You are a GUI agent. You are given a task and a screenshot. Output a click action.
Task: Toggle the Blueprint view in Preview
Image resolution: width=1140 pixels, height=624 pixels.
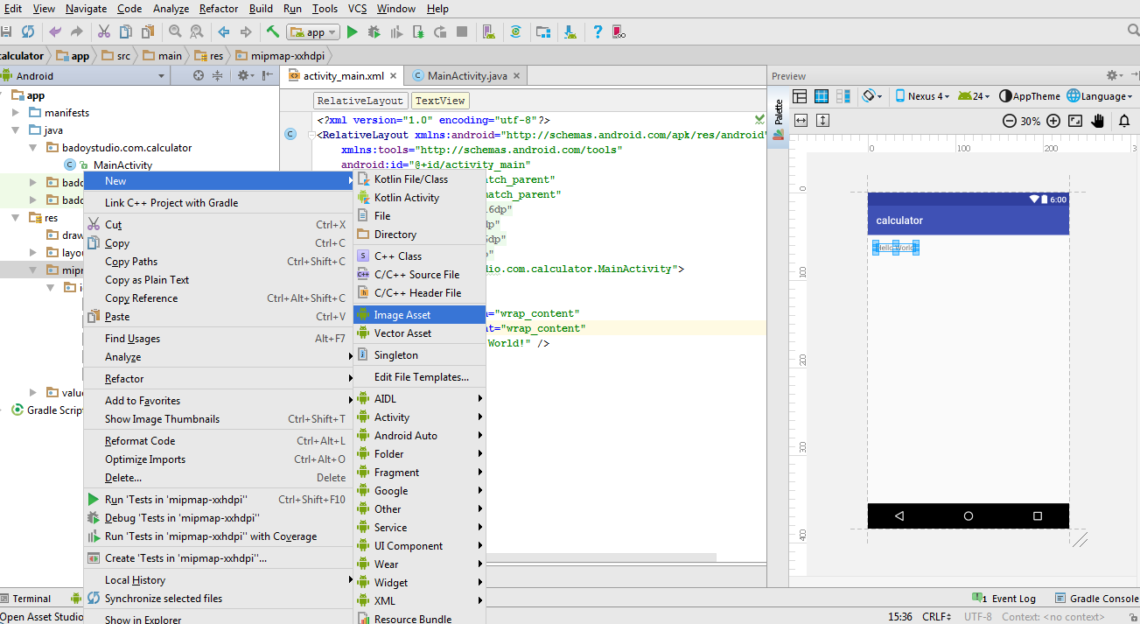pos(821,96)
